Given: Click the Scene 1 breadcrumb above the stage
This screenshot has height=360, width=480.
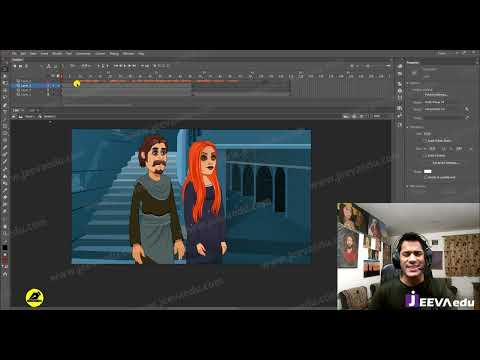Looking at the screenshot, I should [29, 116].
